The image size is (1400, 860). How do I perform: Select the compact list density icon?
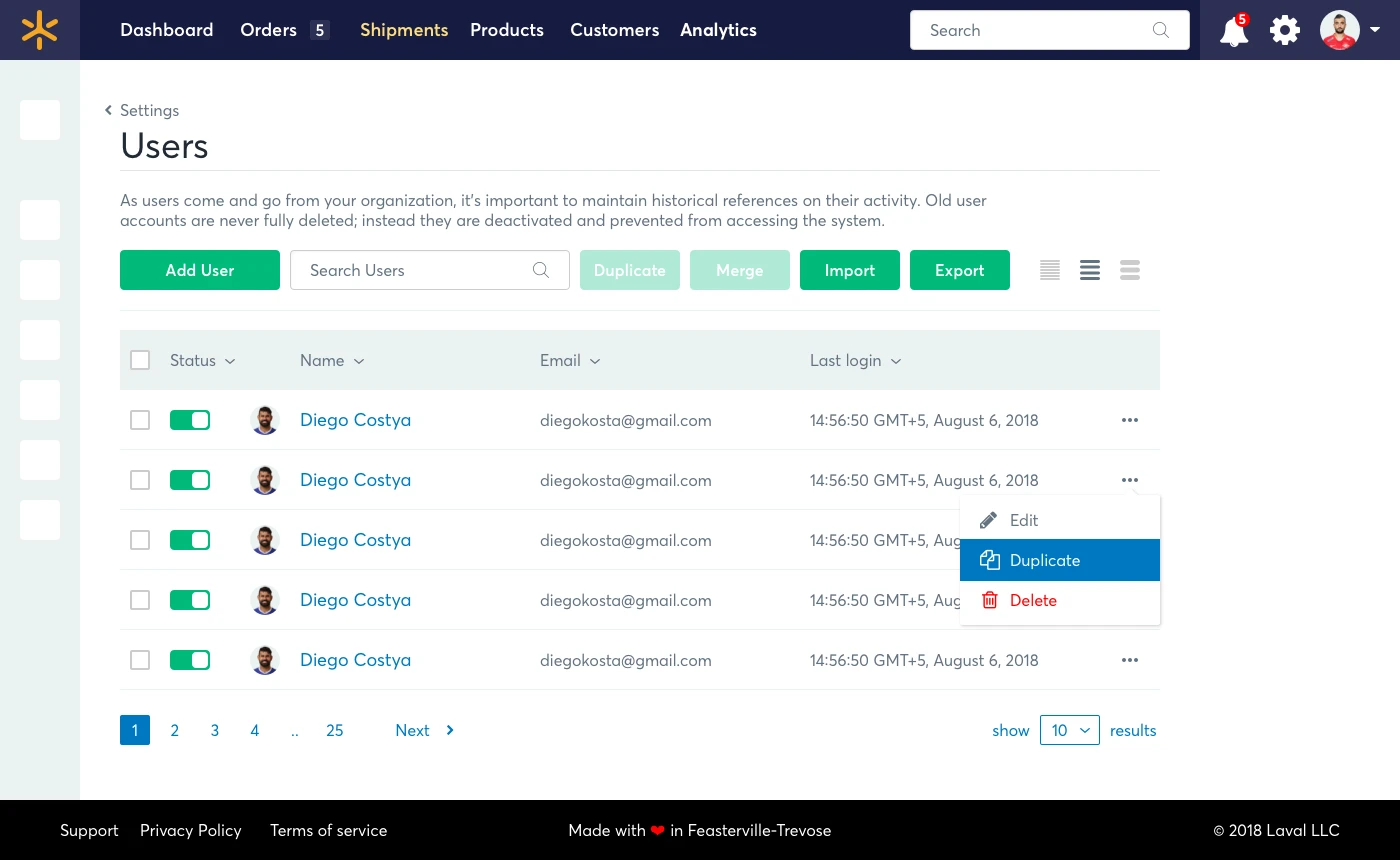(x=1050, y=270)
